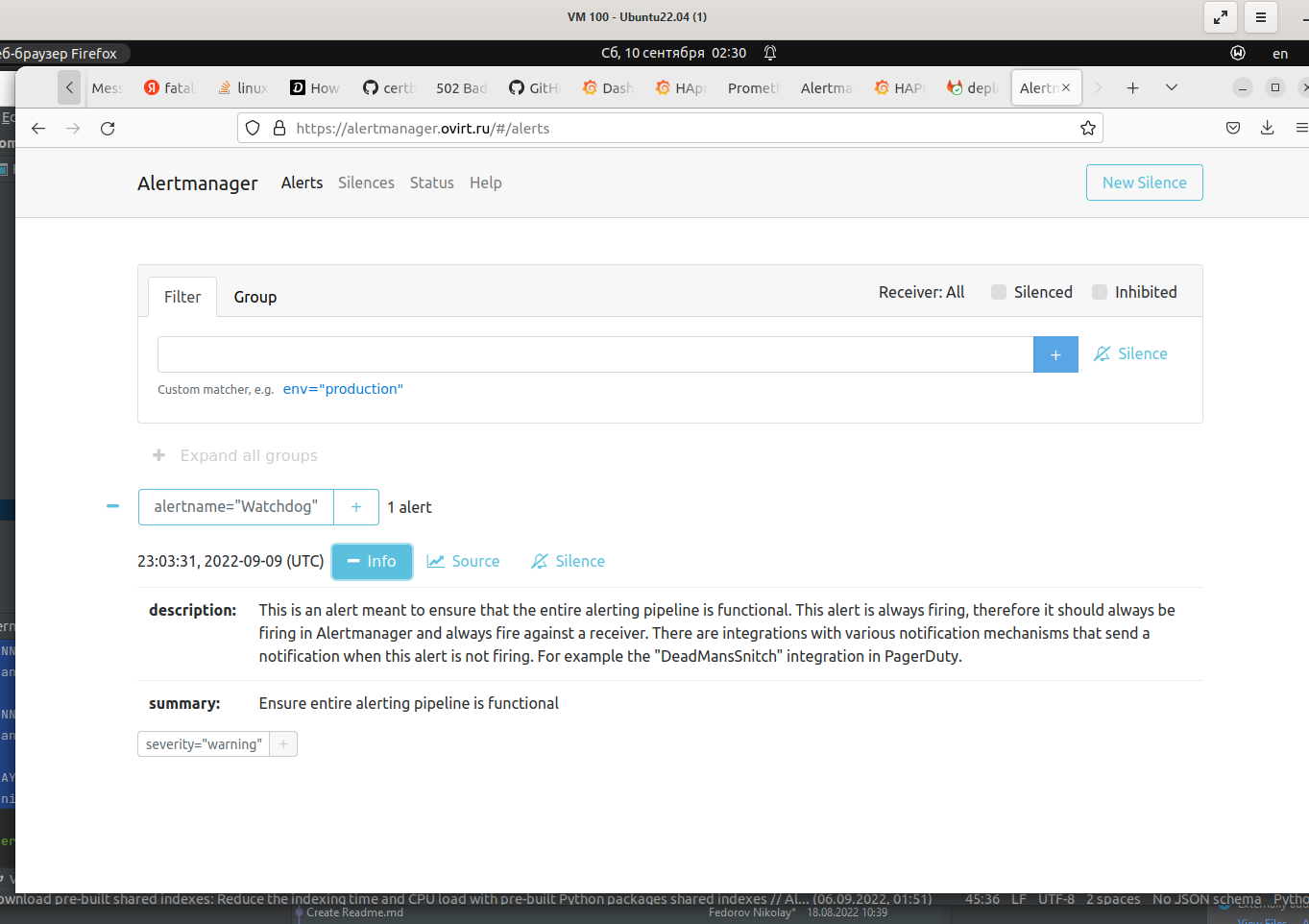Click "No JSON schema" in IDE status bar

click(x=1206, y=899)
